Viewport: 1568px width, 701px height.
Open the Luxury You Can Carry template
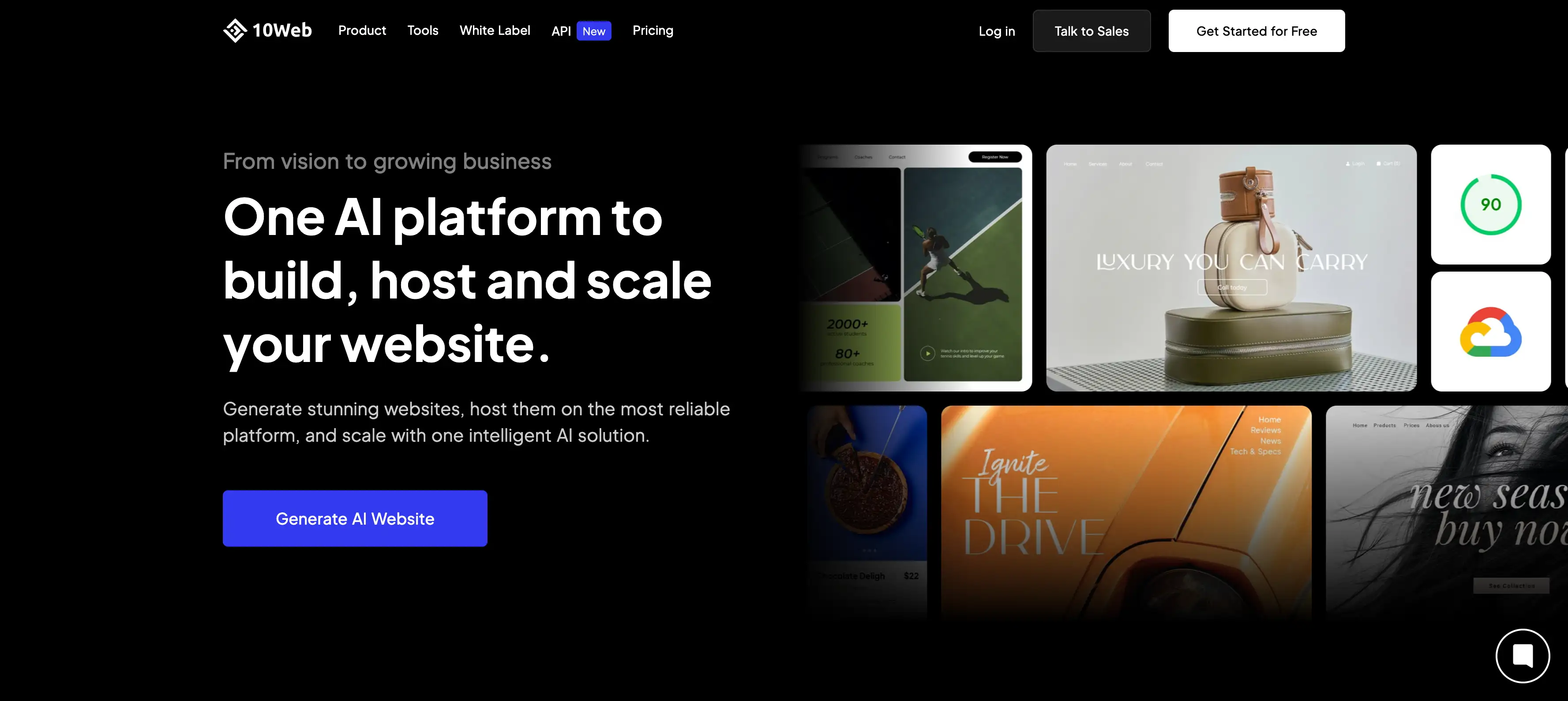point(1231,268)
